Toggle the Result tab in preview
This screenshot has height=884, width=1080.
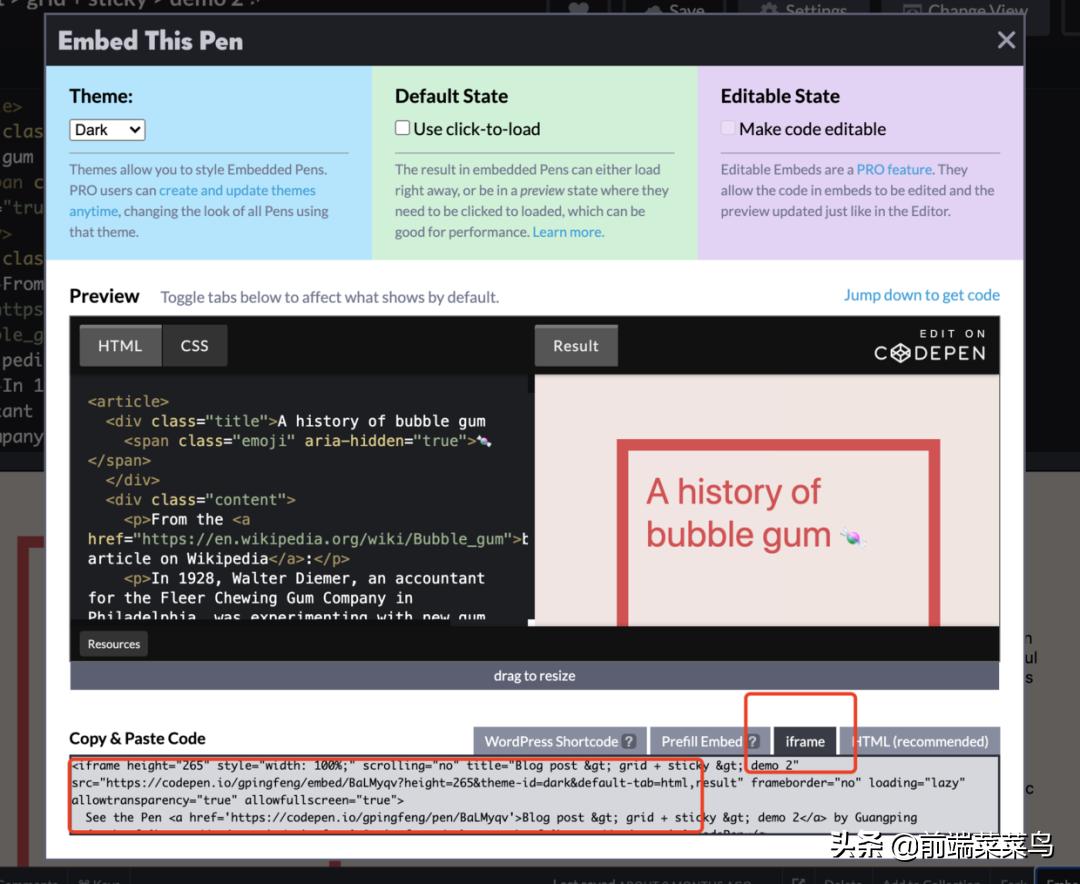[576, 346]
